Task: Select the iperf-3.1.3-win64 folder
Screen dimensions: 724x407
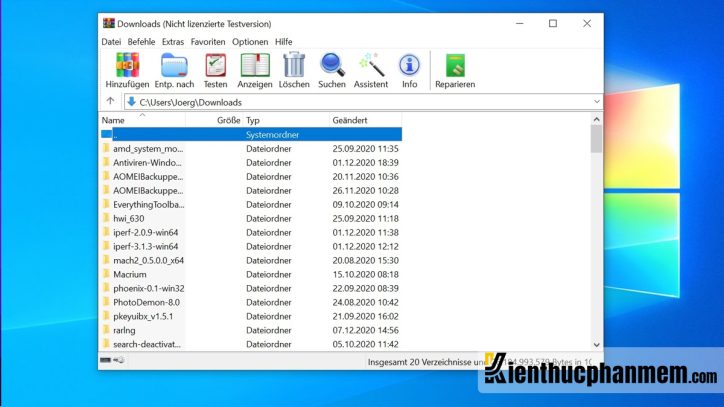Action: pos(145,246)
